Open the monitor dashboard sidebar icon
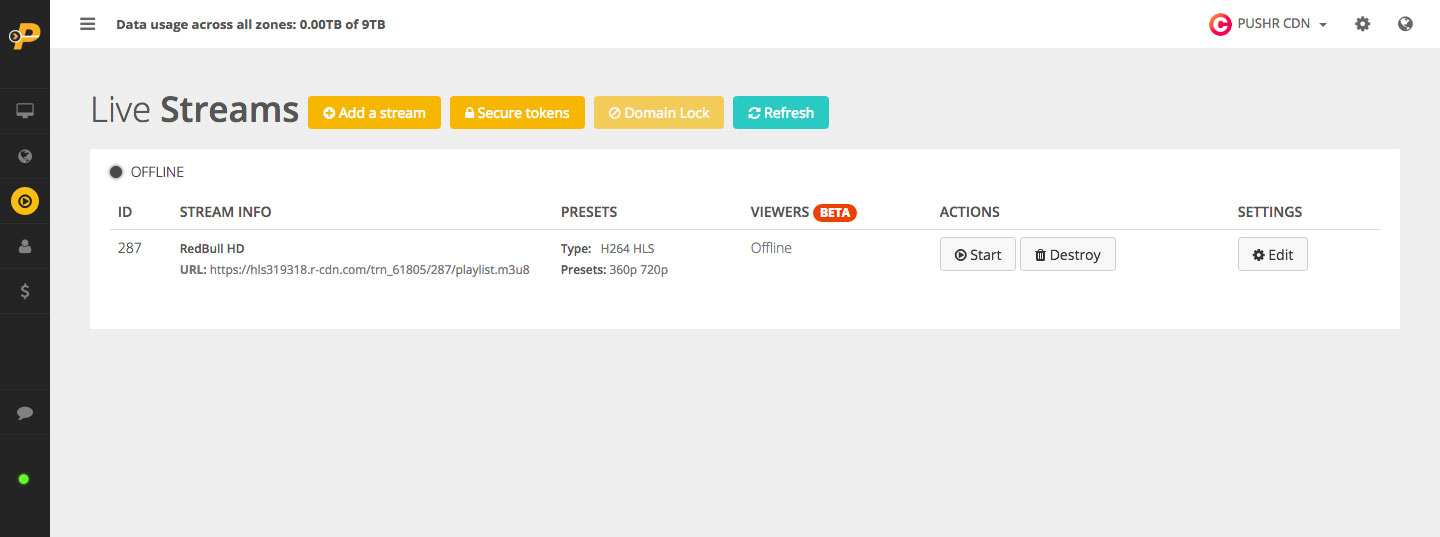 coord(25,111)
